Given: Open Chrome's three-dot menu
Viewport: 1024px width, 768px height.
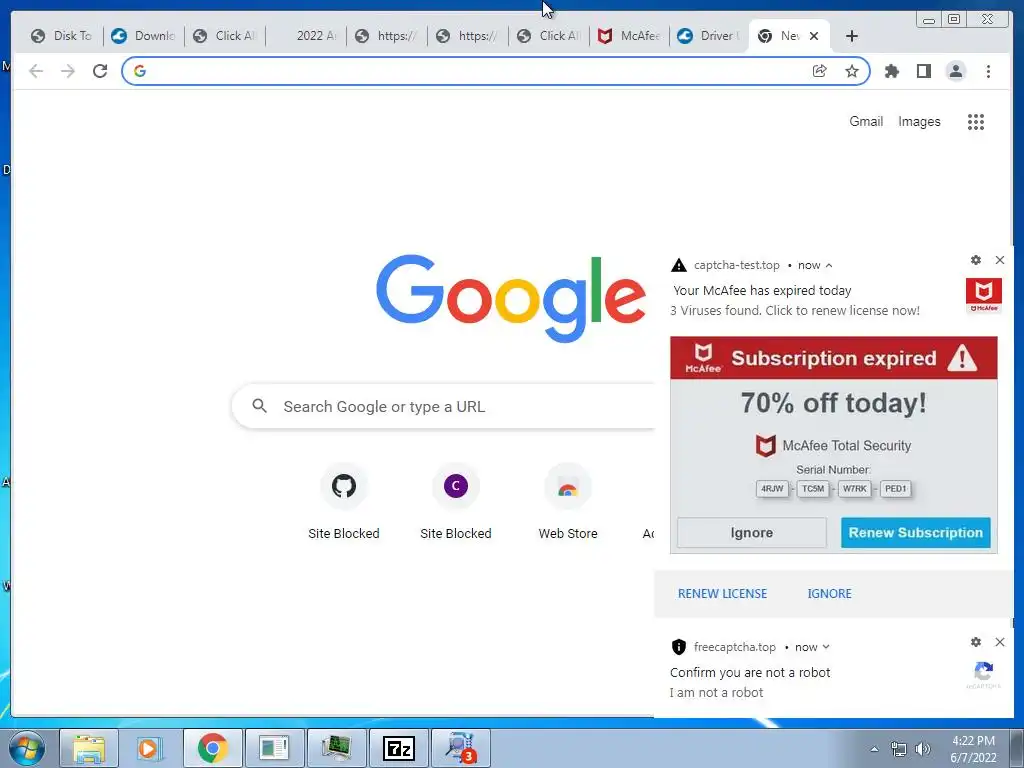Looking at the screenshot, I should 988,71.
